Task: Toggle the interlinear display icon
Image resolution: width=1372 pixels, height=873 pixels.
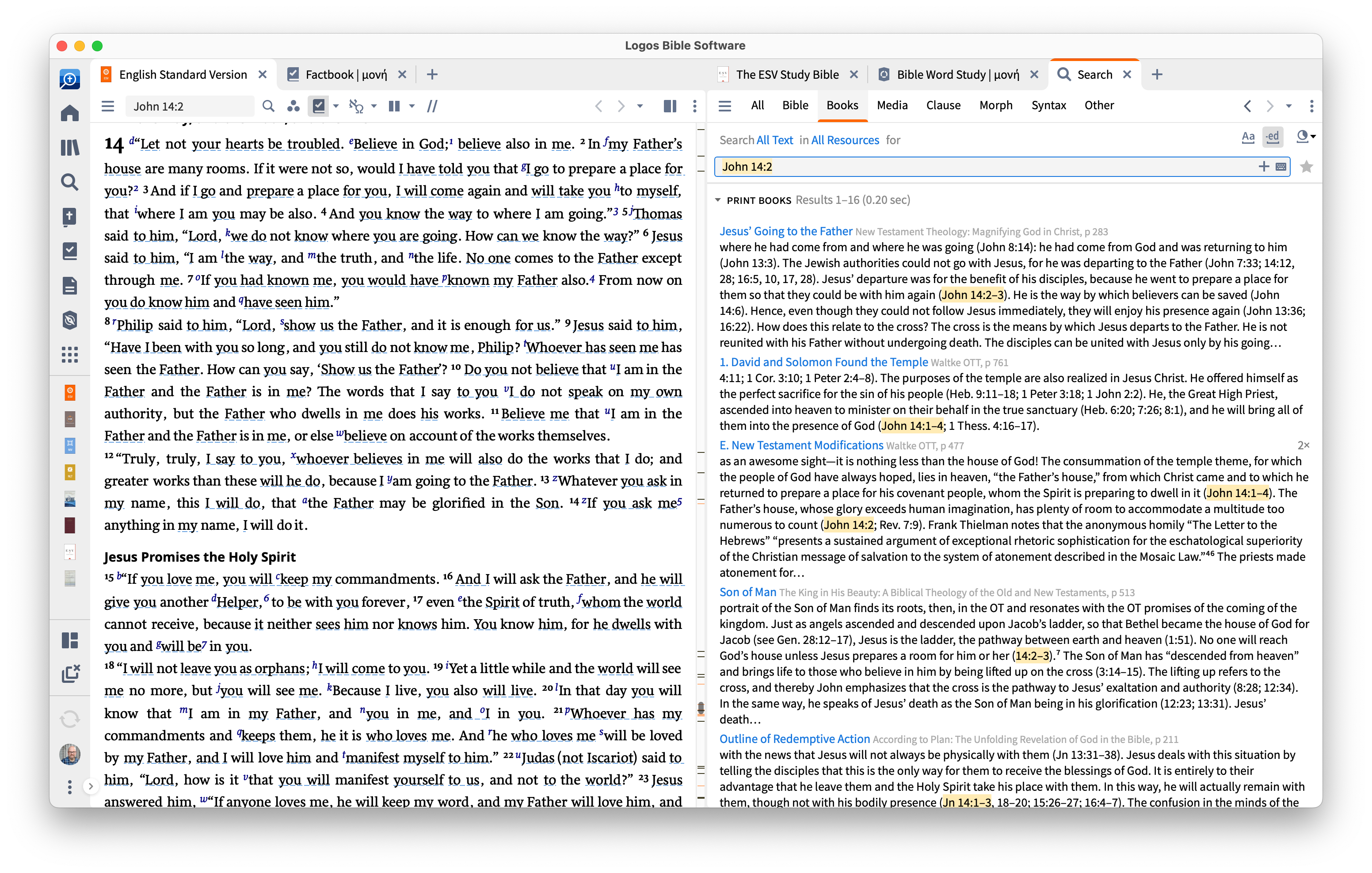Action: tap(356, 106)
